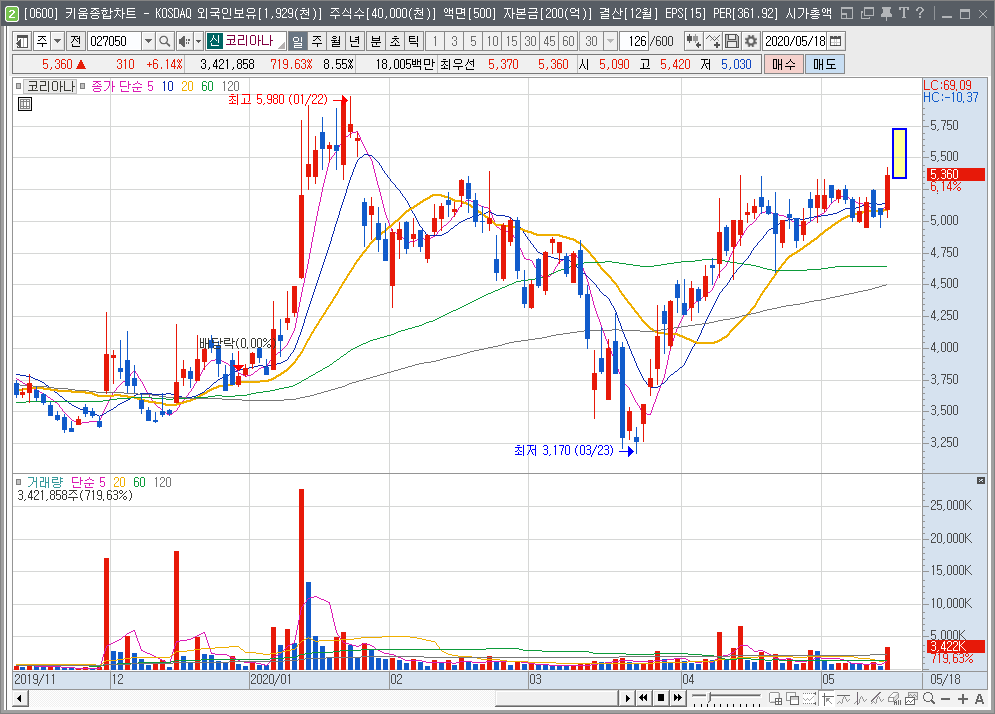Play chart replay forward
995x714 pixels.
[x=627, y=698]
